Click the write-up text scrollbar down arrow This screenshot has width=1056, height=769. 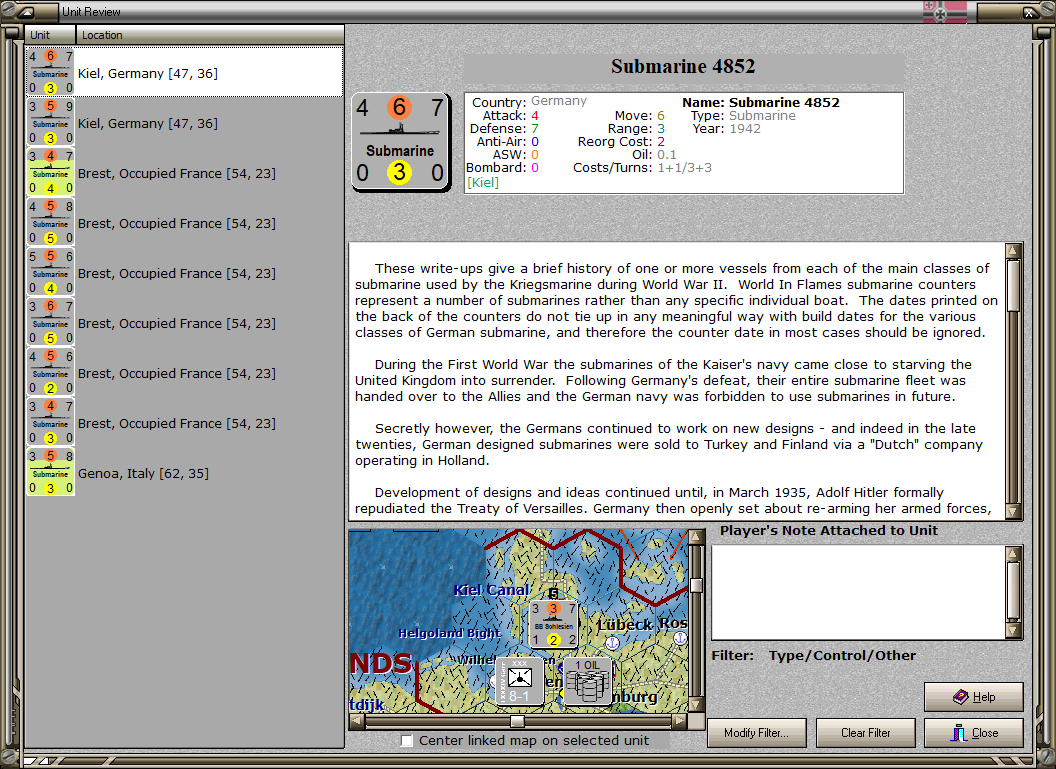tap(1013, 511)
